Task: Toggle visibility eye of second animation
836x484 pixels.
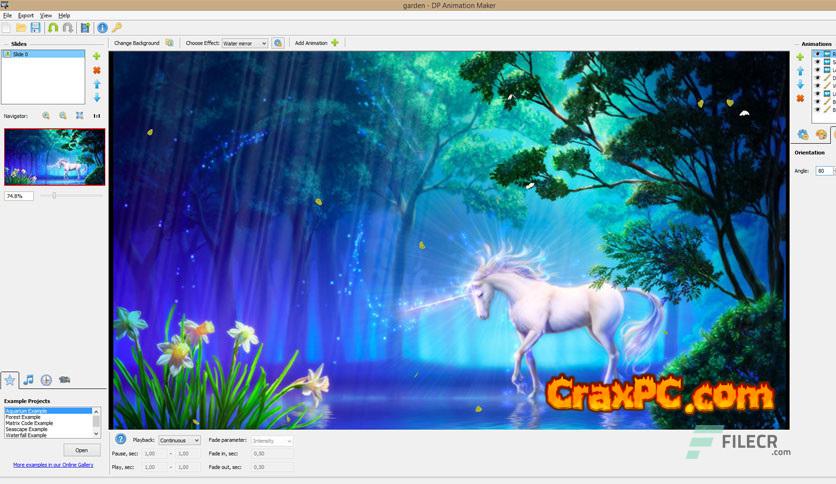Action: (817, 62)
